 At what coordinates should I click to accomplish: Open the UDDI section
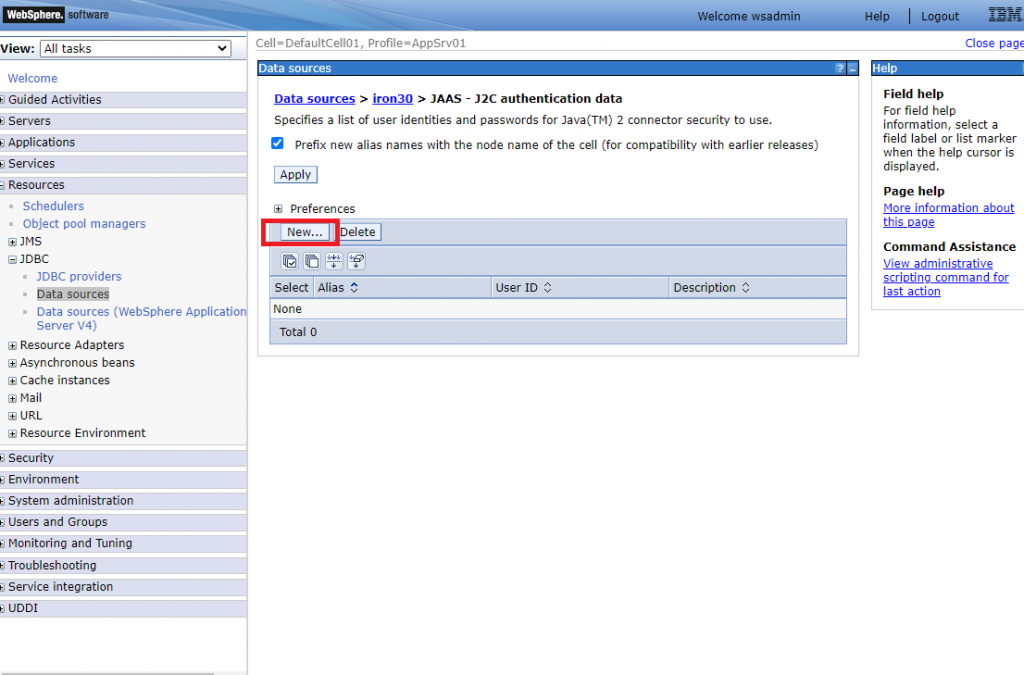(x=23, y=608)
